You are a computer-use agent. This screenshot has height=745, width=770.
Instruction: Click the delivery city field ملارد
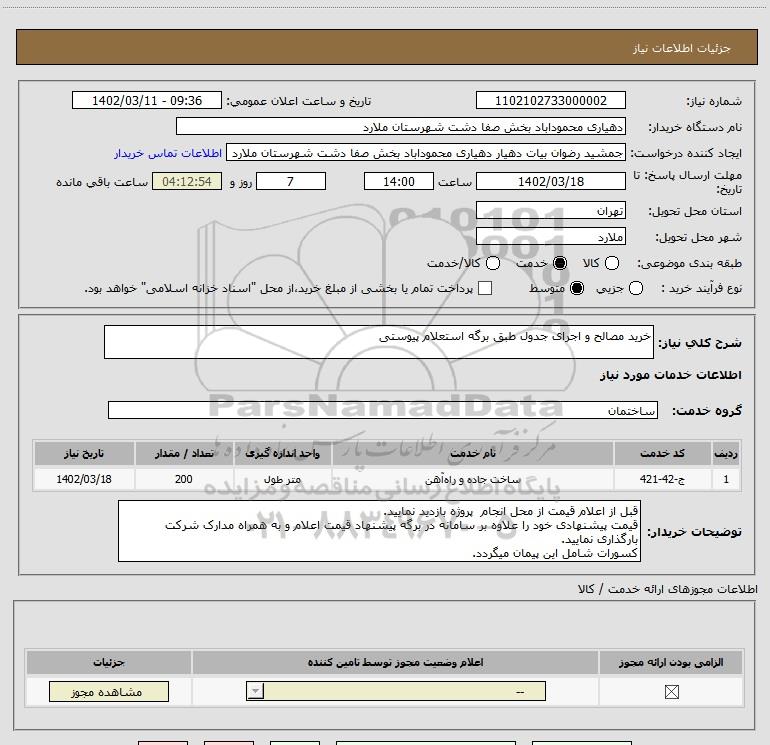pos(550,236)
